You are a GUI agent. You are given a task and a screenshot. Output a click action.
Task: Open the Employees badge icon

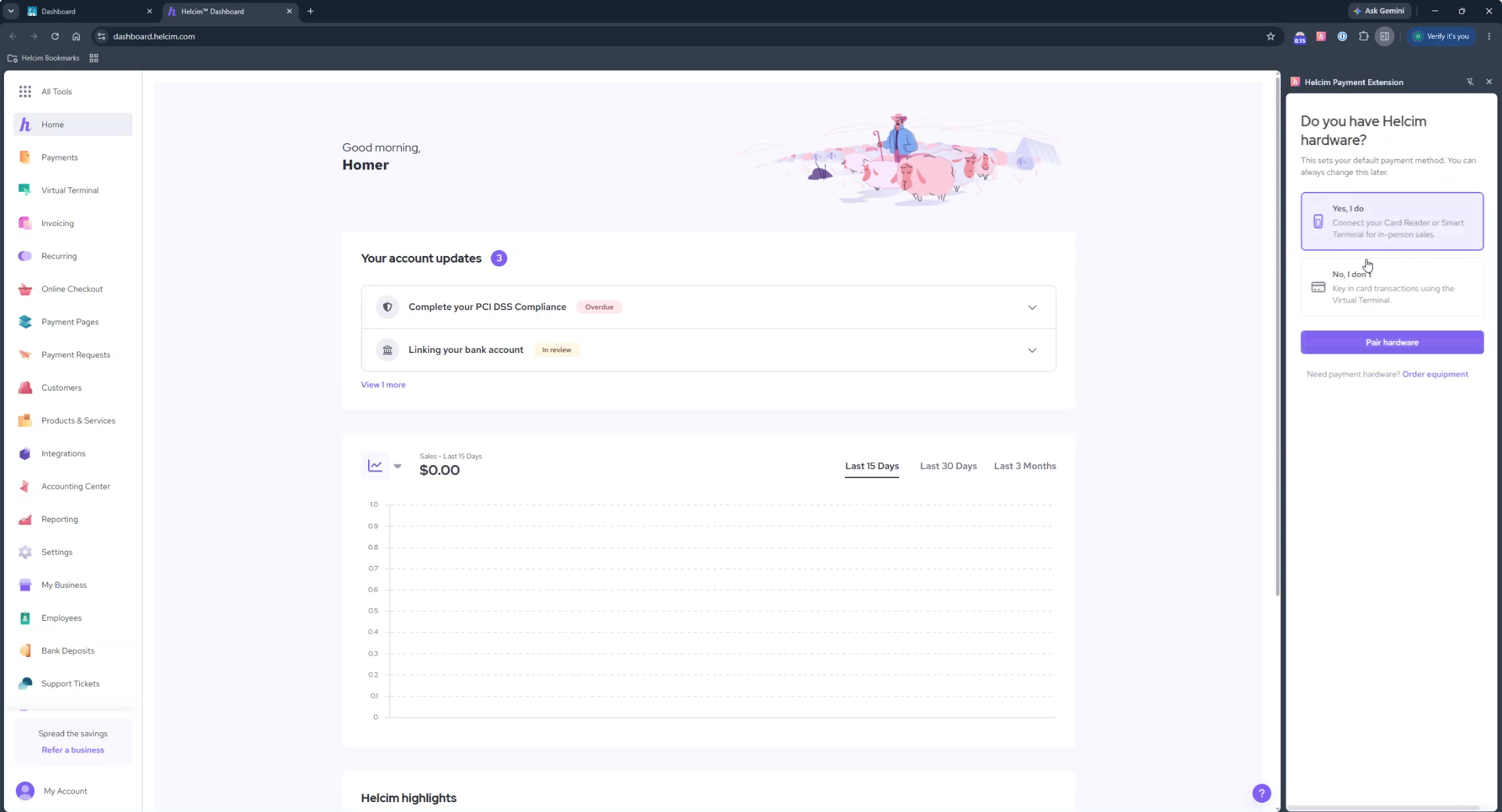tap(25, 618)
